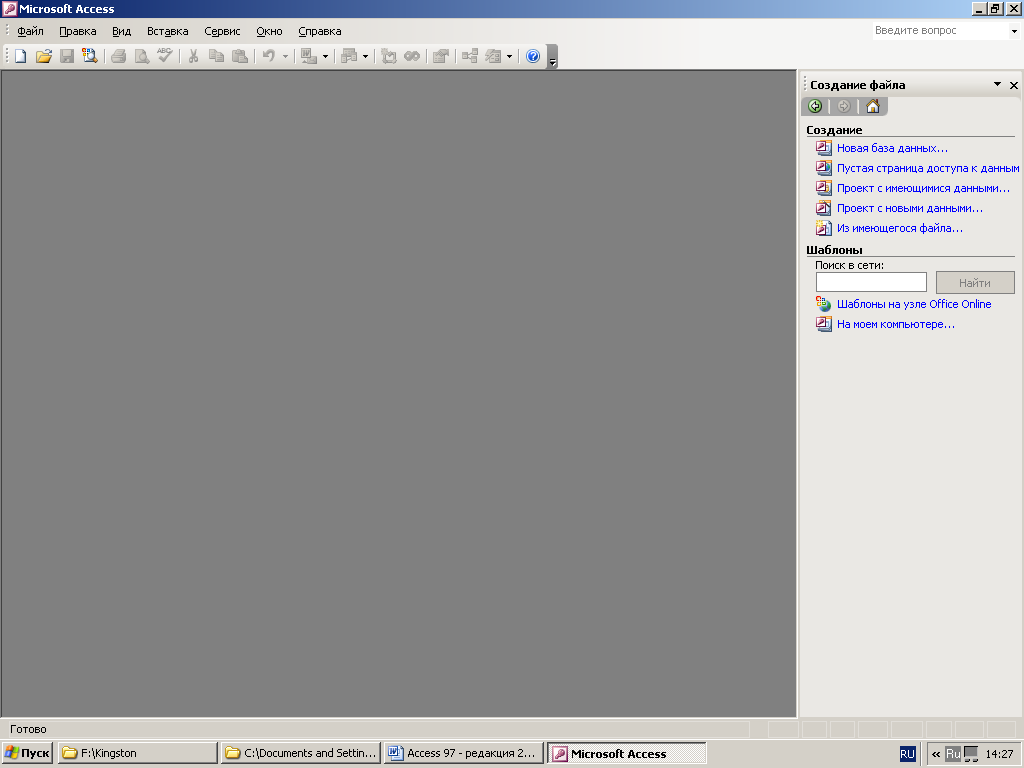Open the task pane selector dropdown
The height and width of the screenshot is (768, 1024).
pyautogui.click(x=997, y=84)
